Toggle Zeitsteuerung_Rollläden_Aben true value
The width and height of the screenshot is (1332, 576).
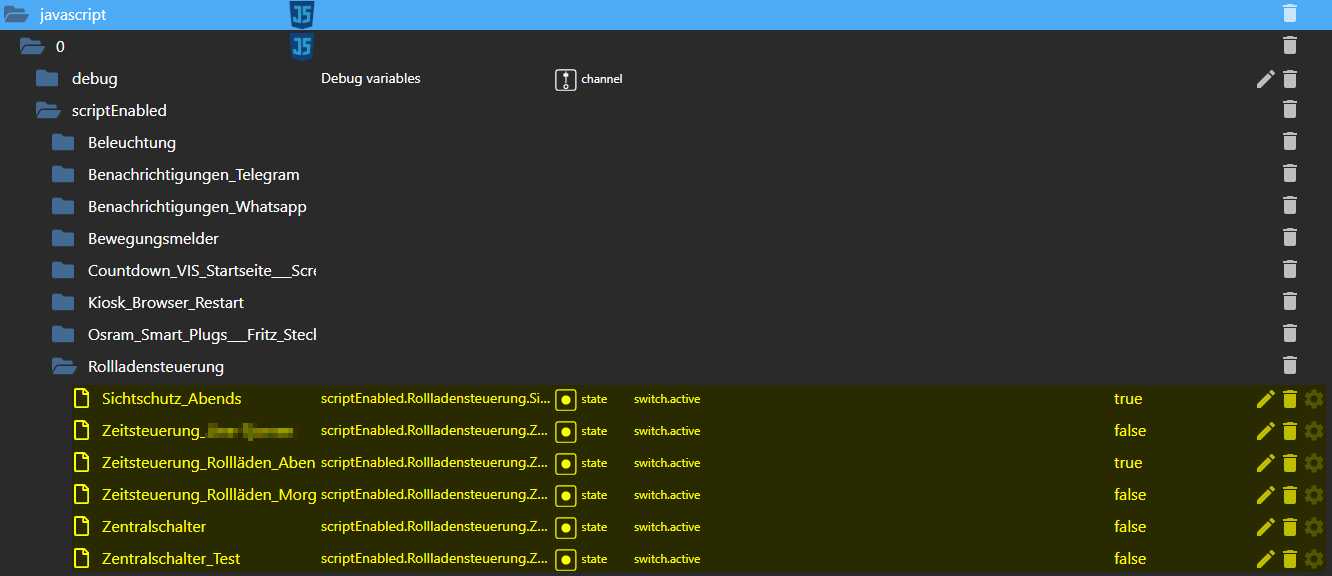1128,463
